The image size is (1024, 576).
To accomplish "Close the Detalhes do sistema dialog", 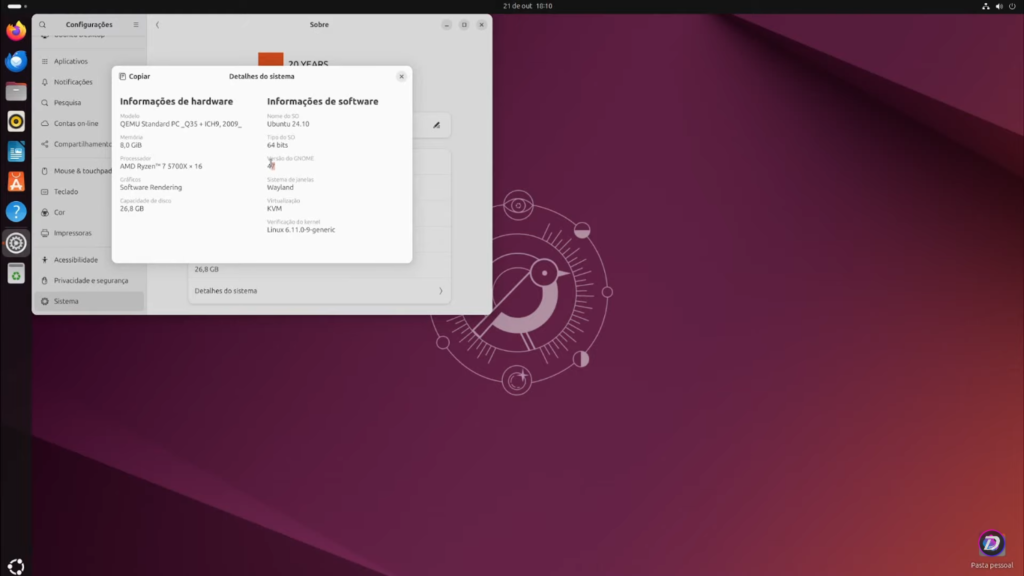I will pyautogui.click(x=402, y=76).
